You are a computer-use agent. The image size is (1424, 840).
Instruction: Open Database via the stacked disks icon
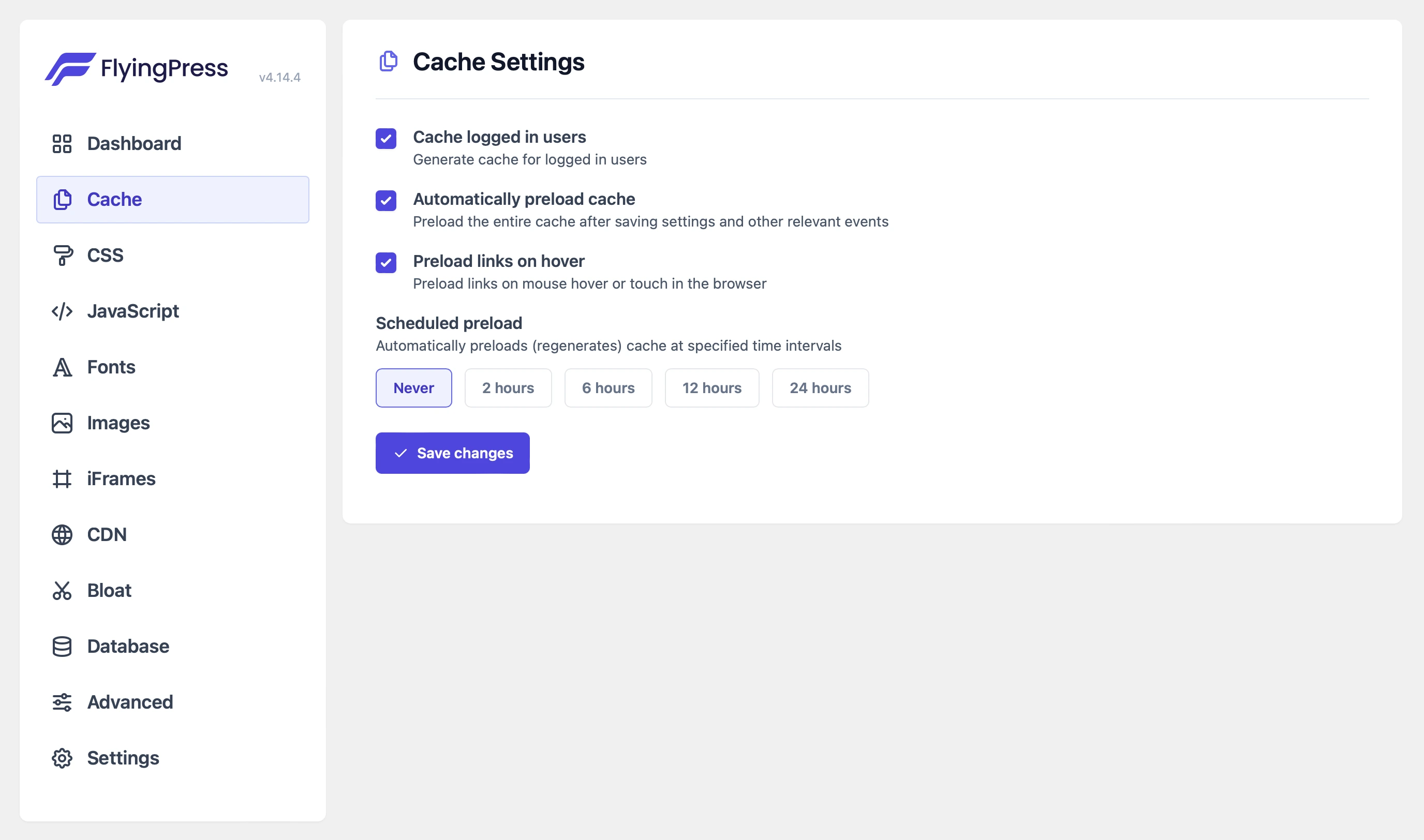pyautogui.click(x=62, y=646)
